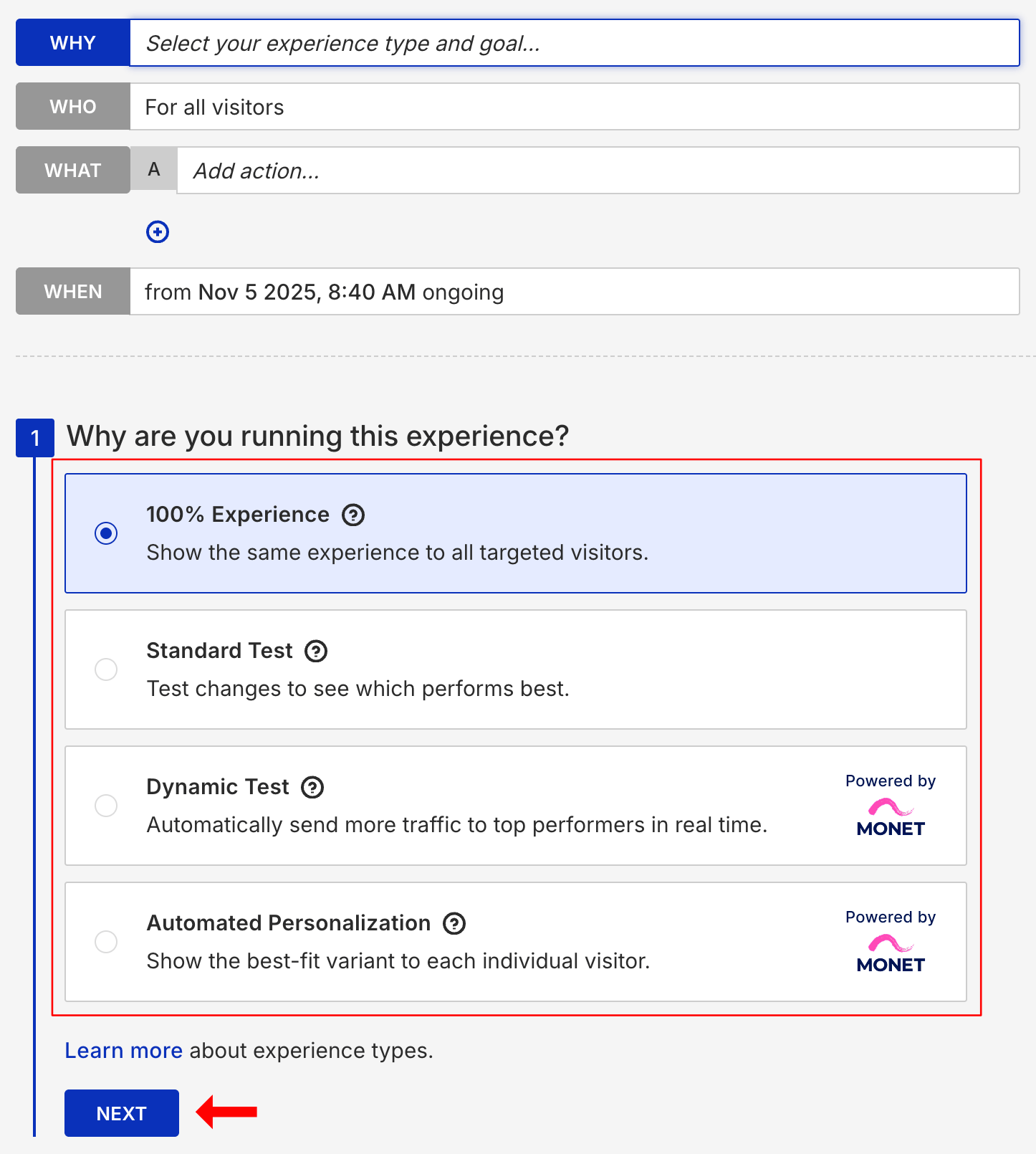Select the Standard Test radio button

point(106,669)
